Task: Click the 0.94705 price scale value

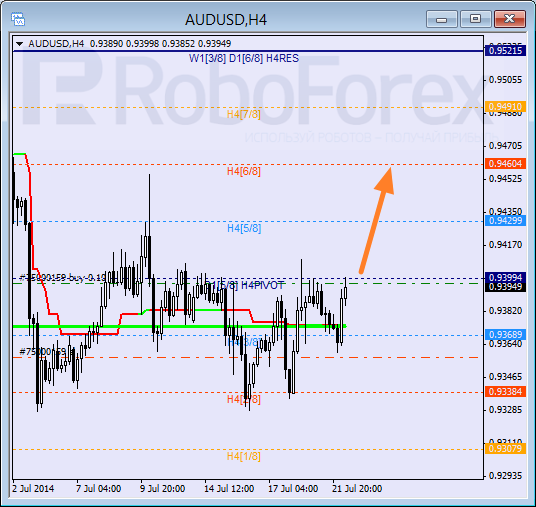Action: point(506,146)
